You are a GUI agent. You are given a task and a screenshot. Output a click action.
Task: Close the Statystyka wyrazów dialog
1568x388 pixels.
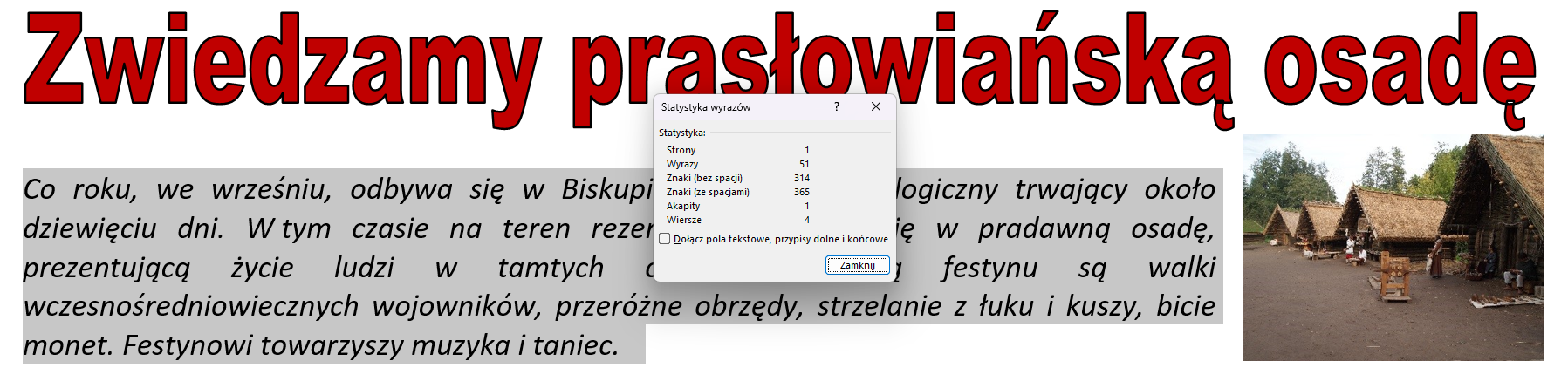coord(876,106)
